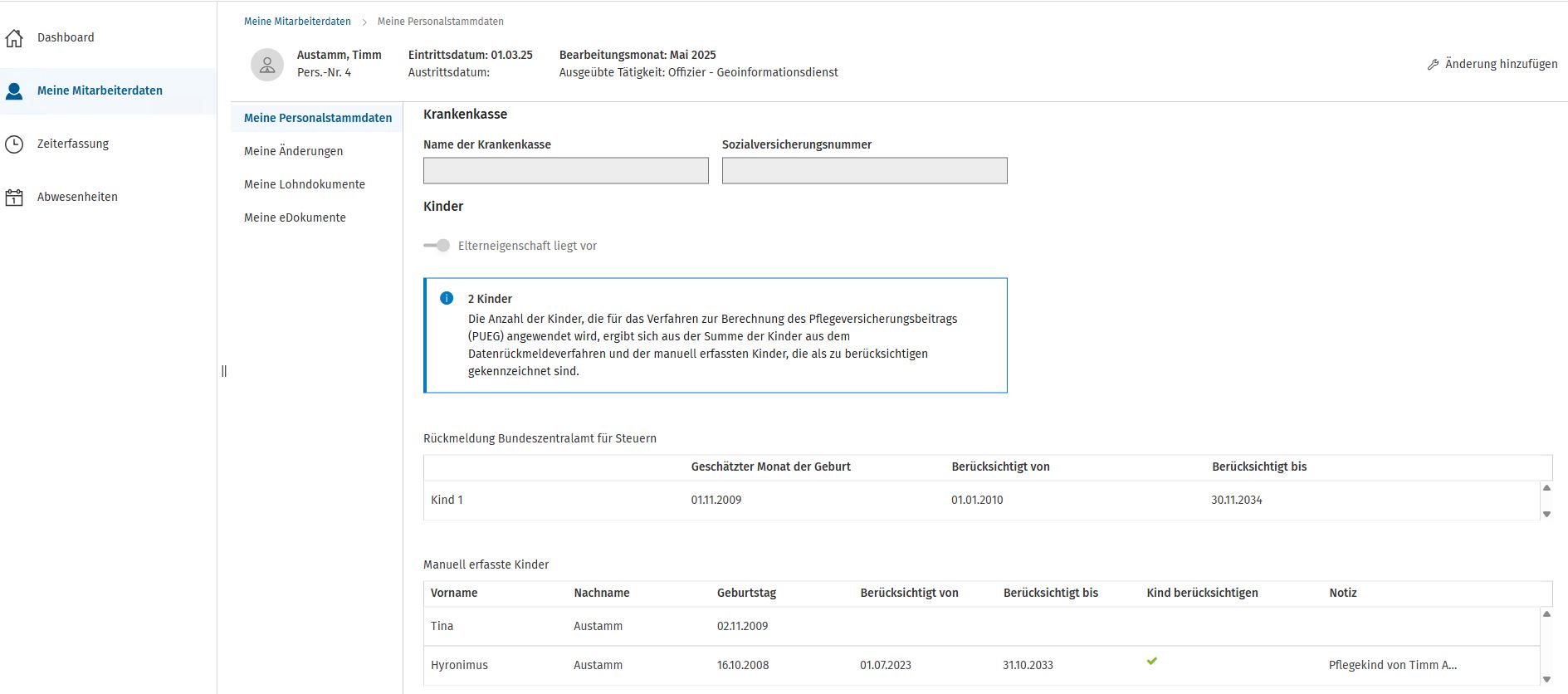Click scroll-down arrow of Bundeszentralamt table
This screenshot has width=1568, height=694.
pos(1546,514)
